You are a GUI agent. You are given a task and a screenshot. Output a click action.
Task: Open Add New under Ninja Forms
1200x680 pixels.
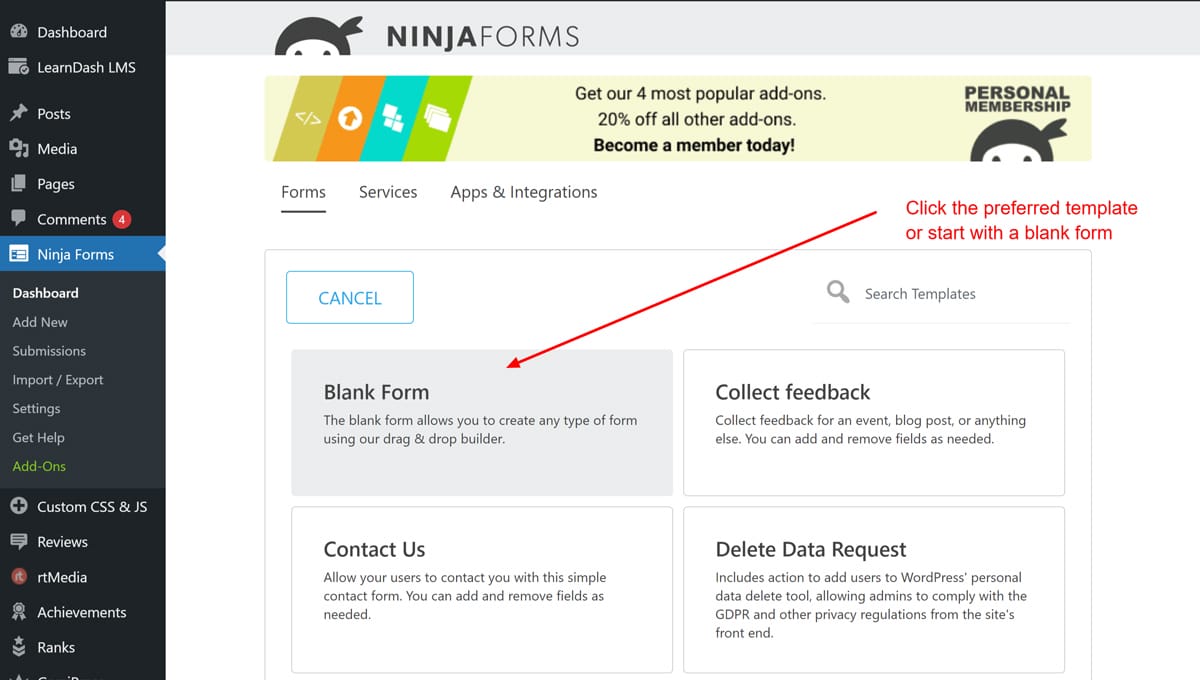point(40,322)
